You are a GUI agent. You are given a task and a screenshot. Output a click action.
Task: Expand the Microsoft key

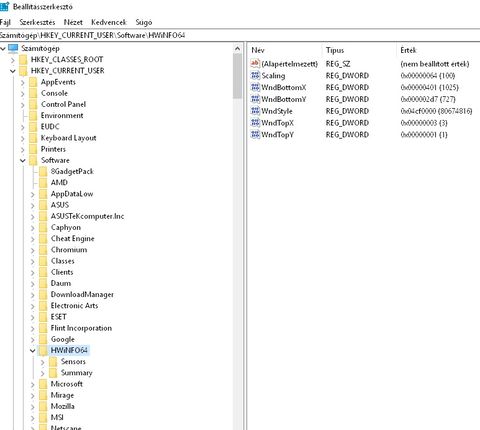coord(33,384)
